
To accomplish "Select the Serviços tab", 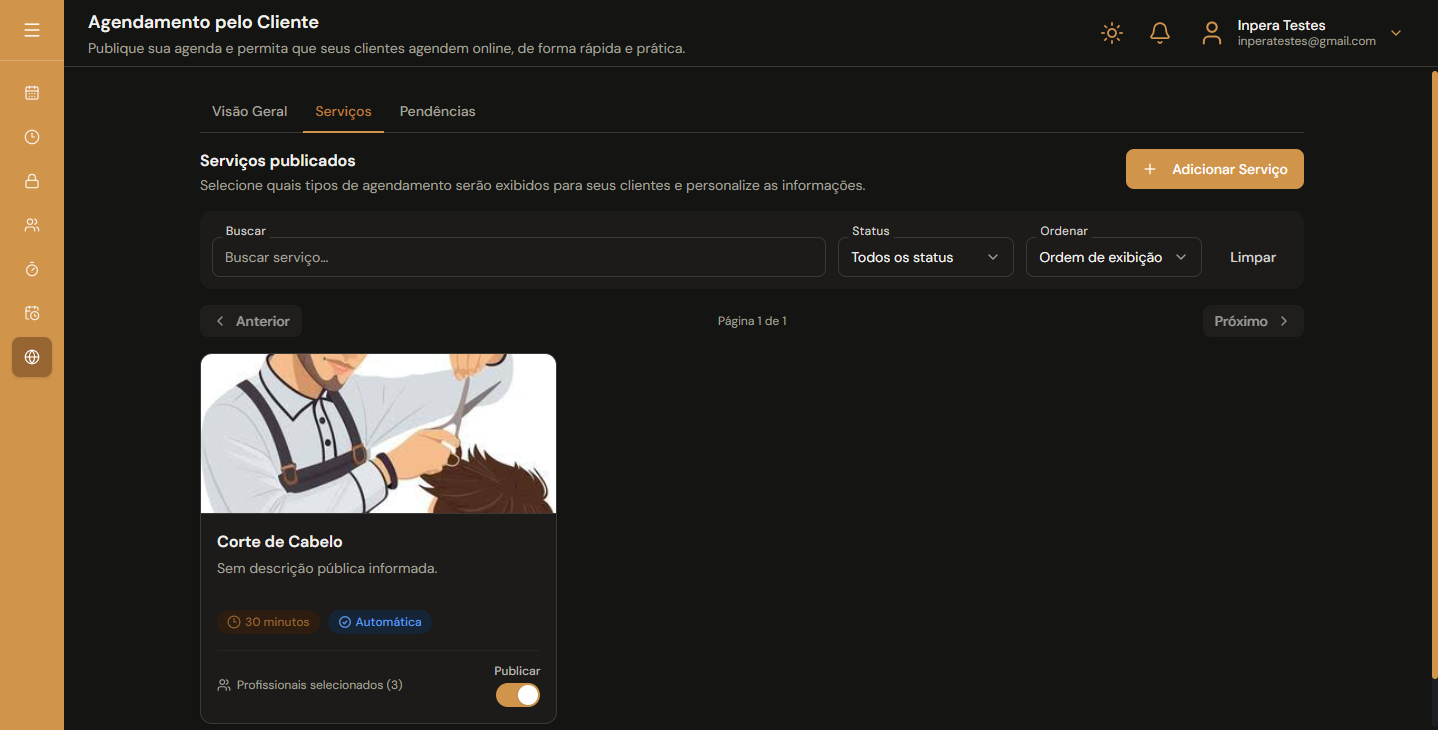I will (x=343, y=111).
